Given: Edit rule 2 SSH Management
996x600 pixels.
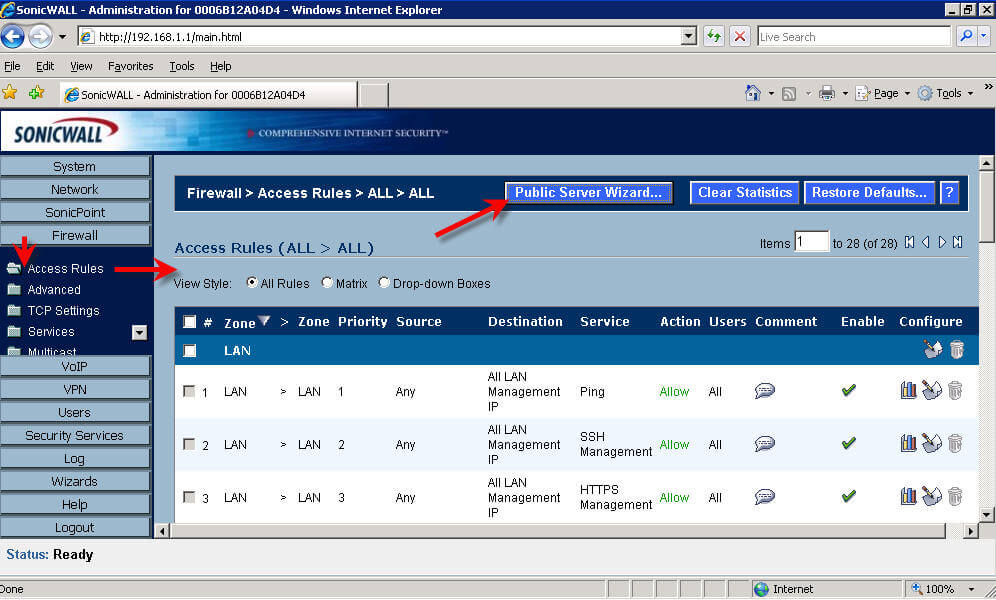Looking at the screenshot, I should pyautogui.click(x=932, y=443).
